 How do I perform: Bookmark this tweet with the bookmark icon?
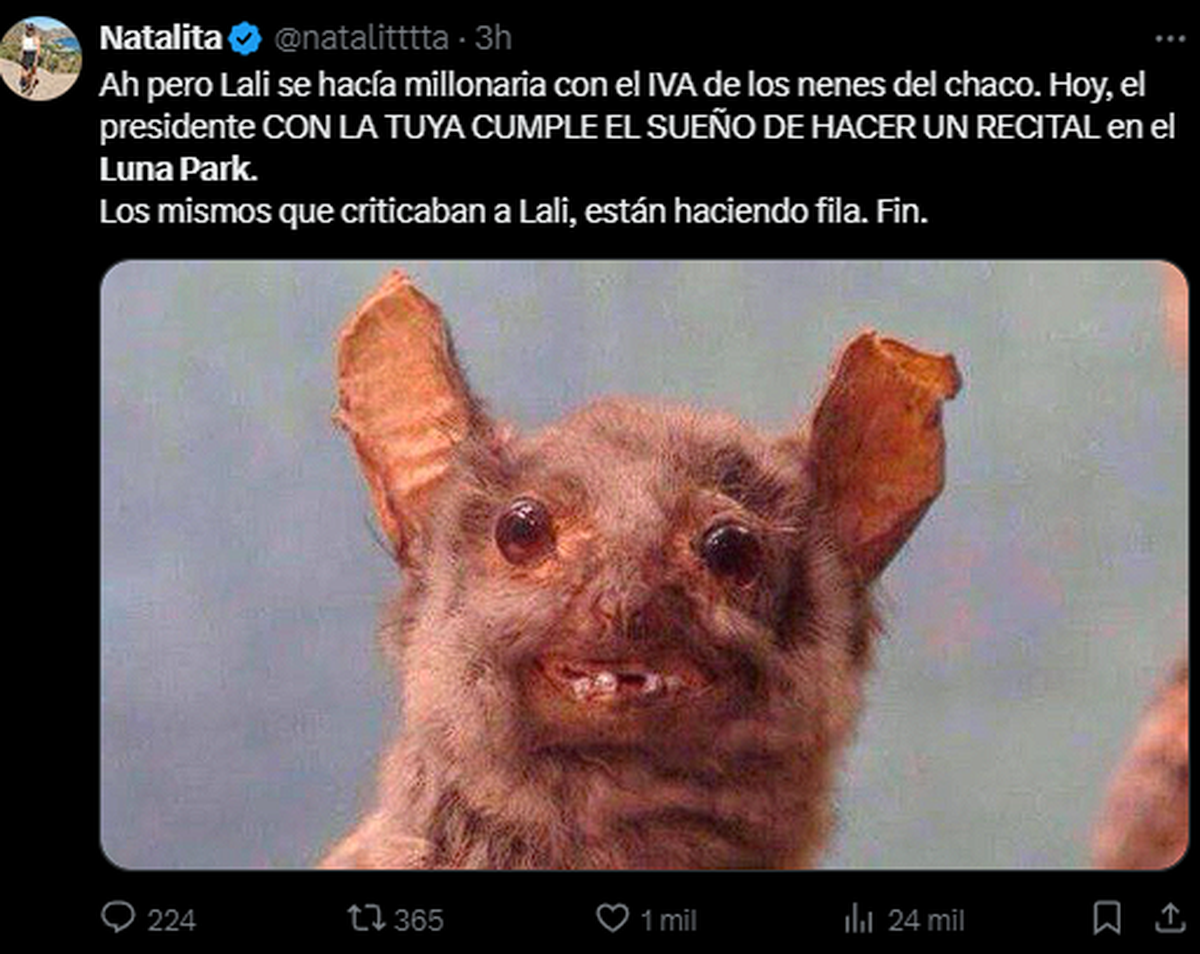tap(1107, 918)
